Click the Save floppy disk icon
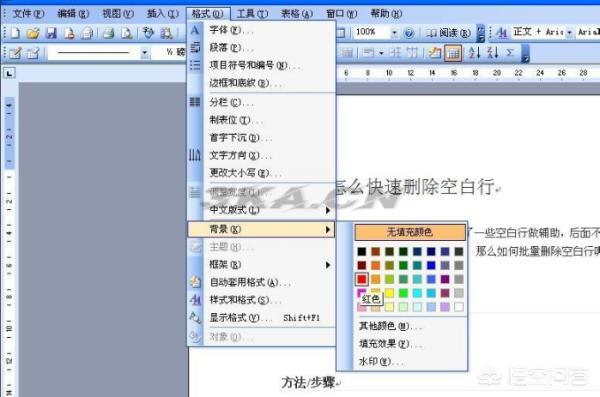This screenshot has width=600, height=397. [51, 33]
